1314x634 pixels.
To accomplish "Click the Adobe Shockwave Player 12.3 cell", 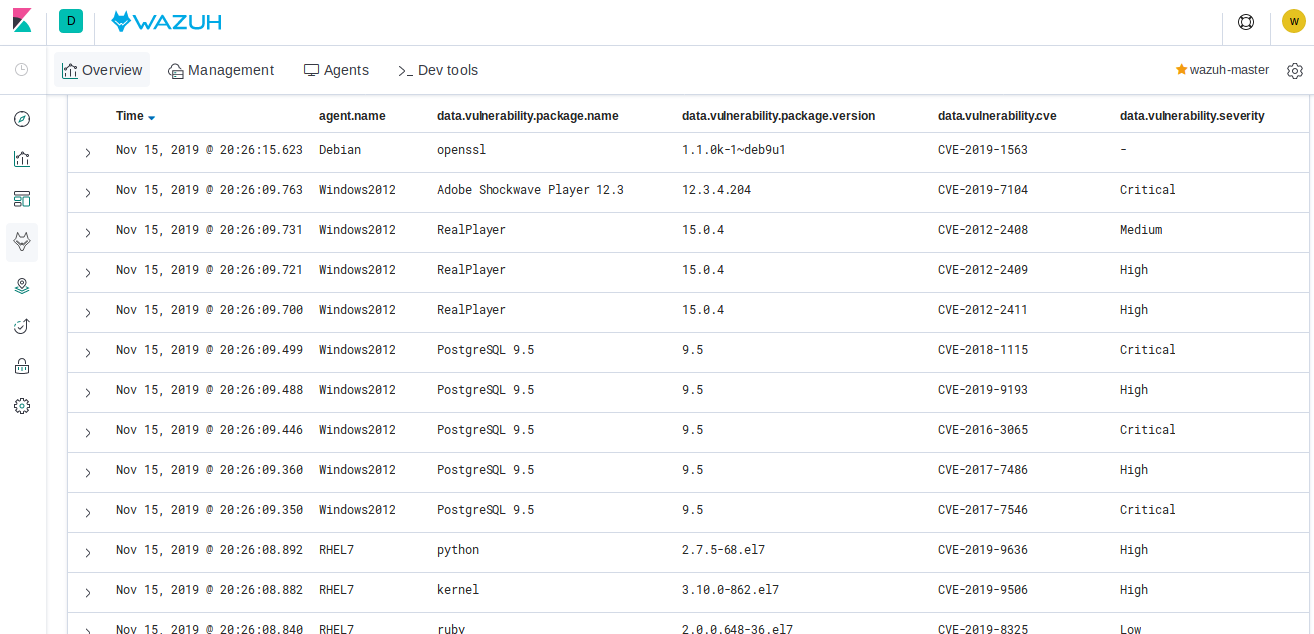I will pyautogui.click(x=530, y=190).
